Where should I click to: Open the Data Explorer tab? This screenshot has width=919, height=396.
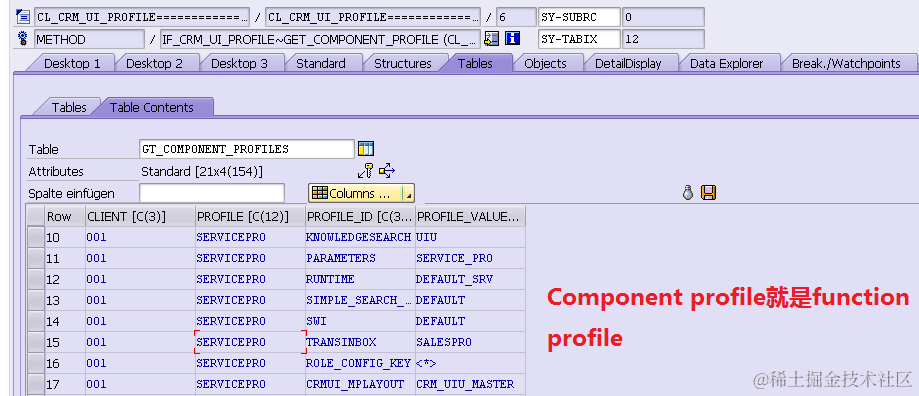coord(727,63)
